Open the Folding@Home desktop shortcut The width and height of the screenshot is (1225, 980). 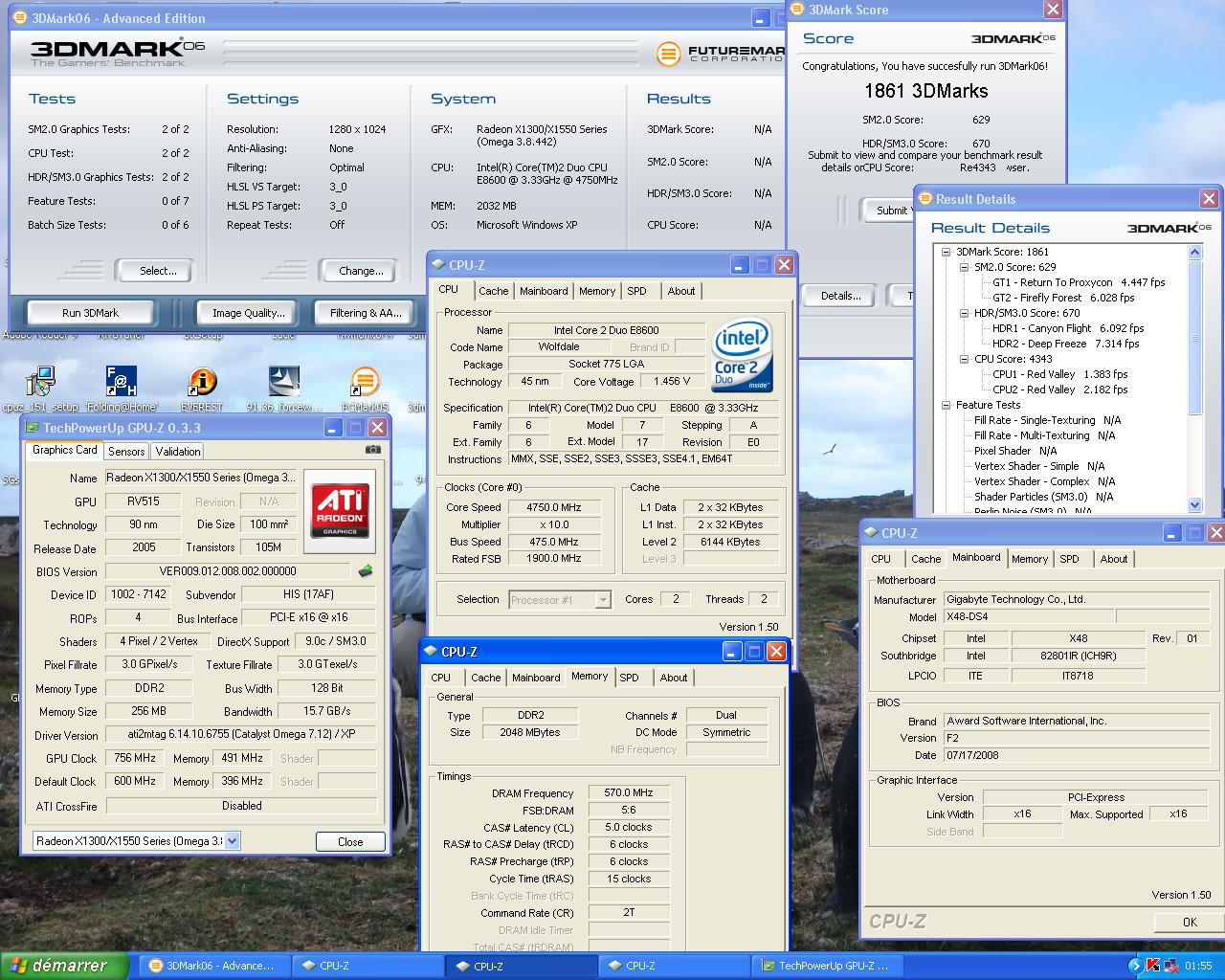click(x=122, y=382)
